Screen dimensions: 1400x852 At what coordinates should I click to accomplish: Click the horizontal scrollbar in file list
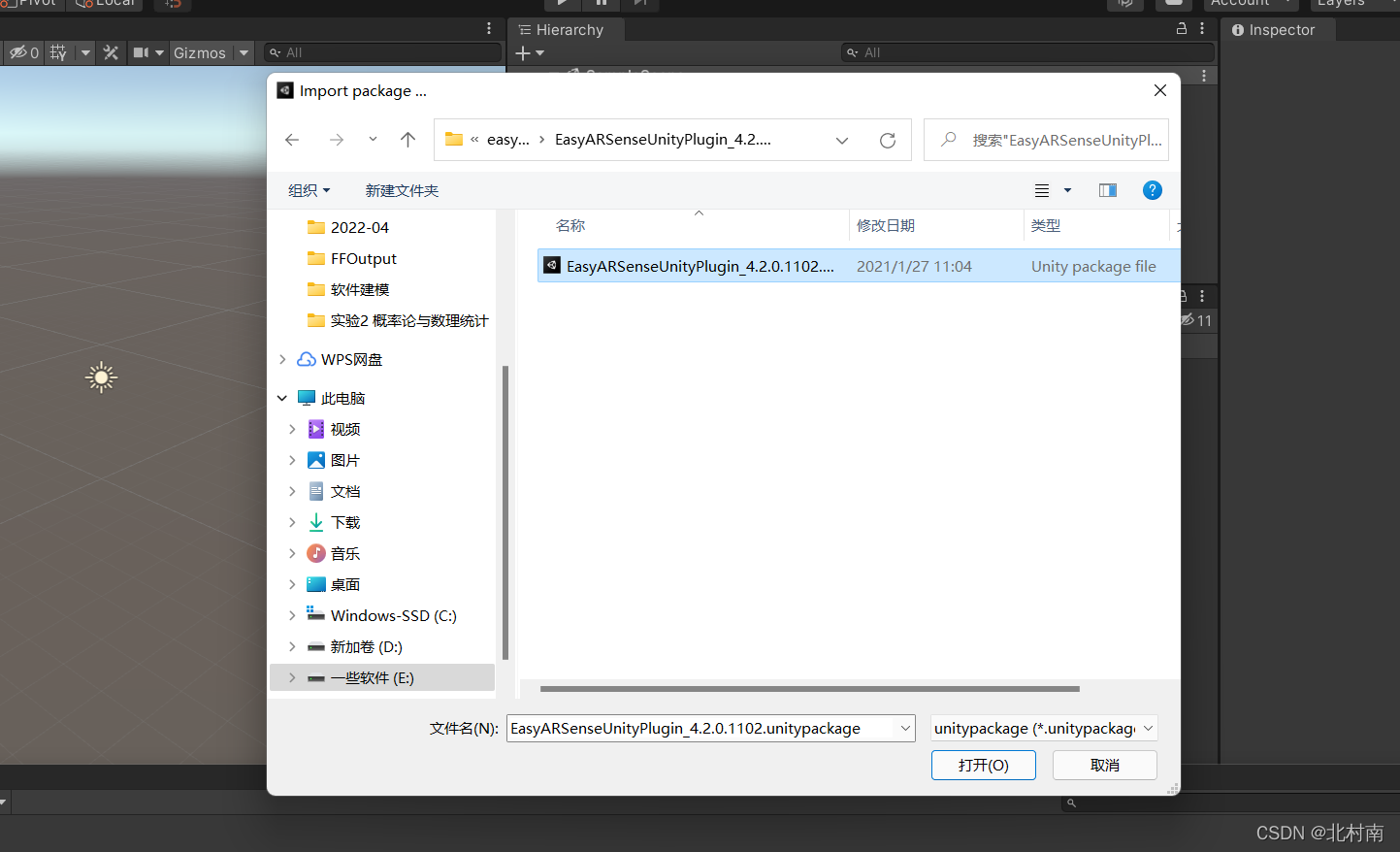[x=810, y=689]
